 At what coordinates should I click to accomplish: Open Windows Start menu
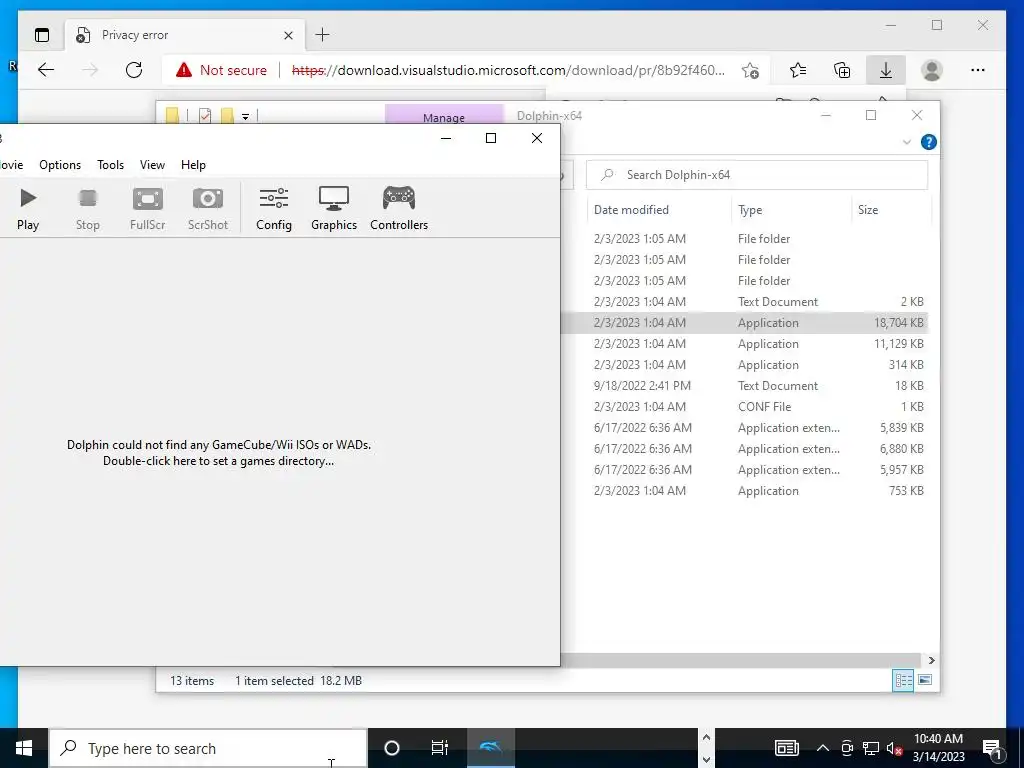click(24, 748)
